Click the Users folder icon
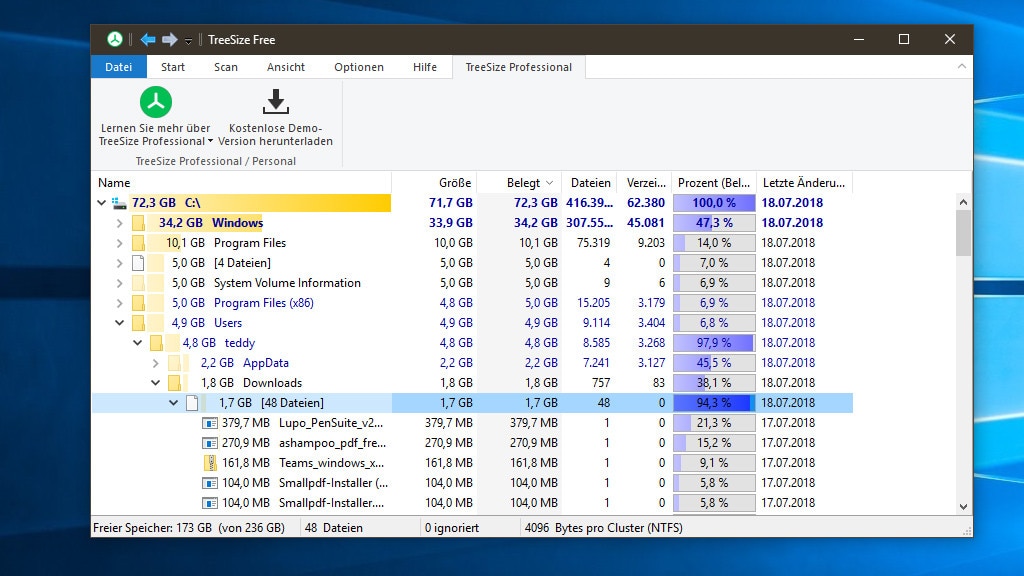Screen dimensions: 1024x576 click(x=138, y=323)
